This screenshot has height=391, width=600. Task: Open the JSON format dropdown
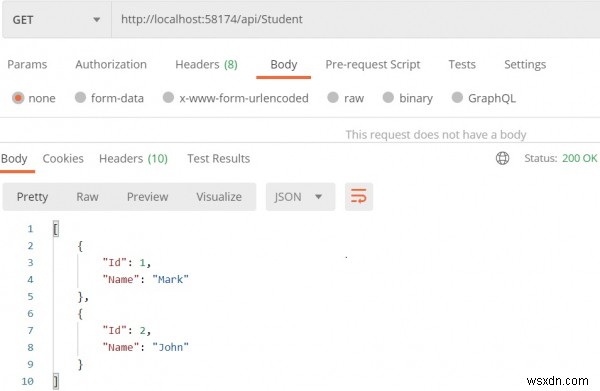[300, 197]
